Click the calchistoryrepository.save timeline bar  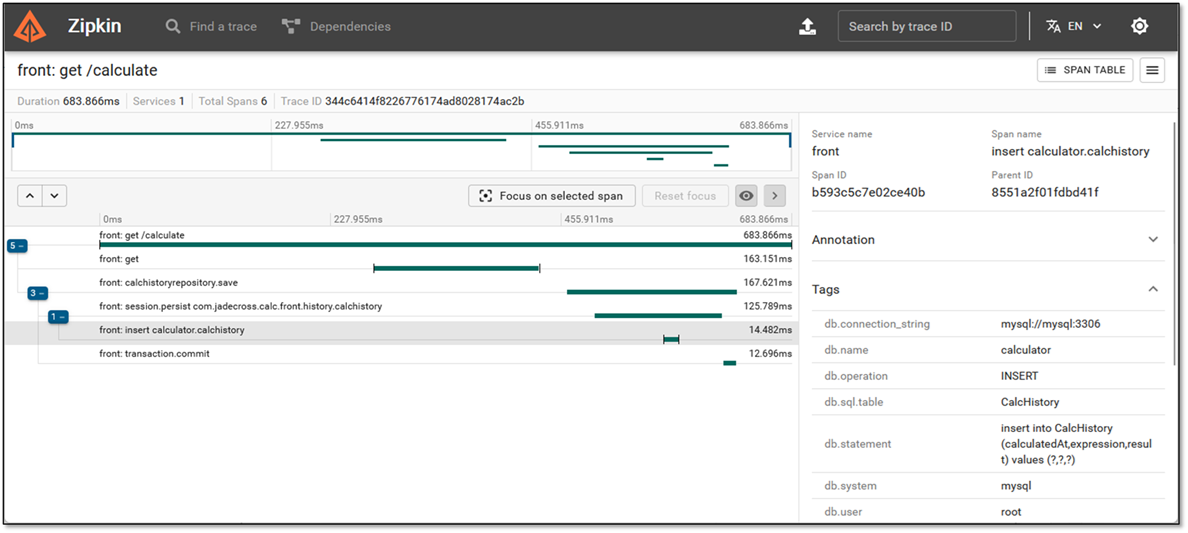[x=652, y=292]
